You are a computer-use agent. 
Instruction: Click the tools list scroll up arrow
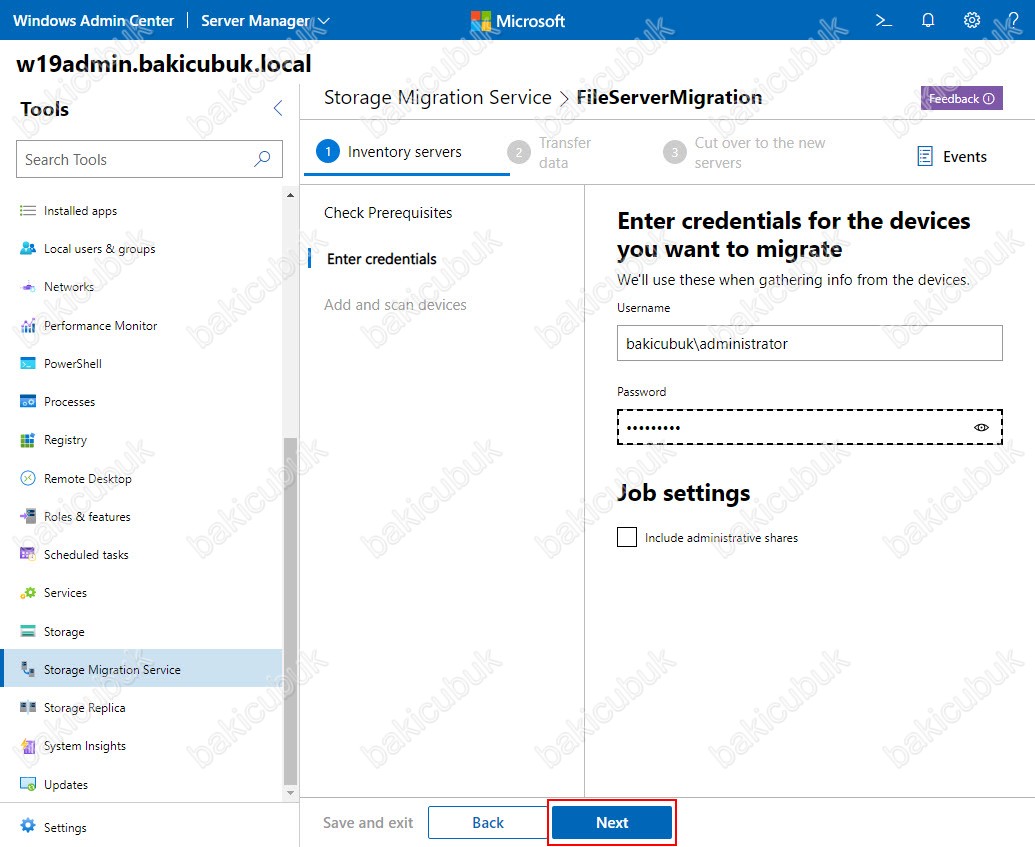[290, 195]
